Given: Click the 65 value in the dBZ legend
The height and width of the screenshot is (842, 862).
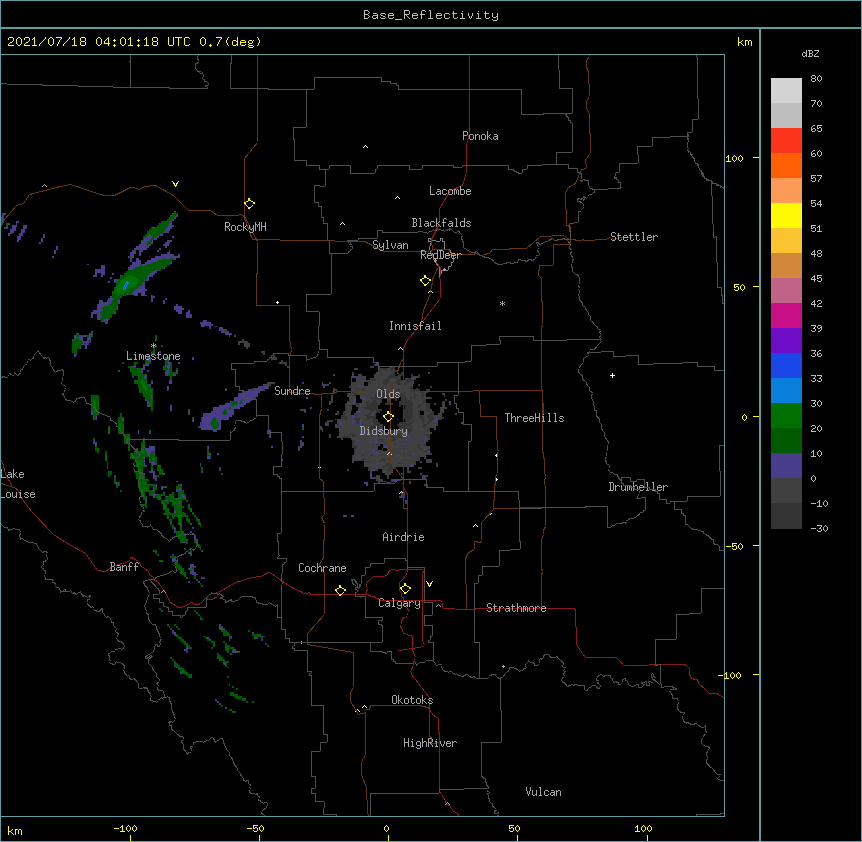Looking at the screenshot, I should 816,129.
